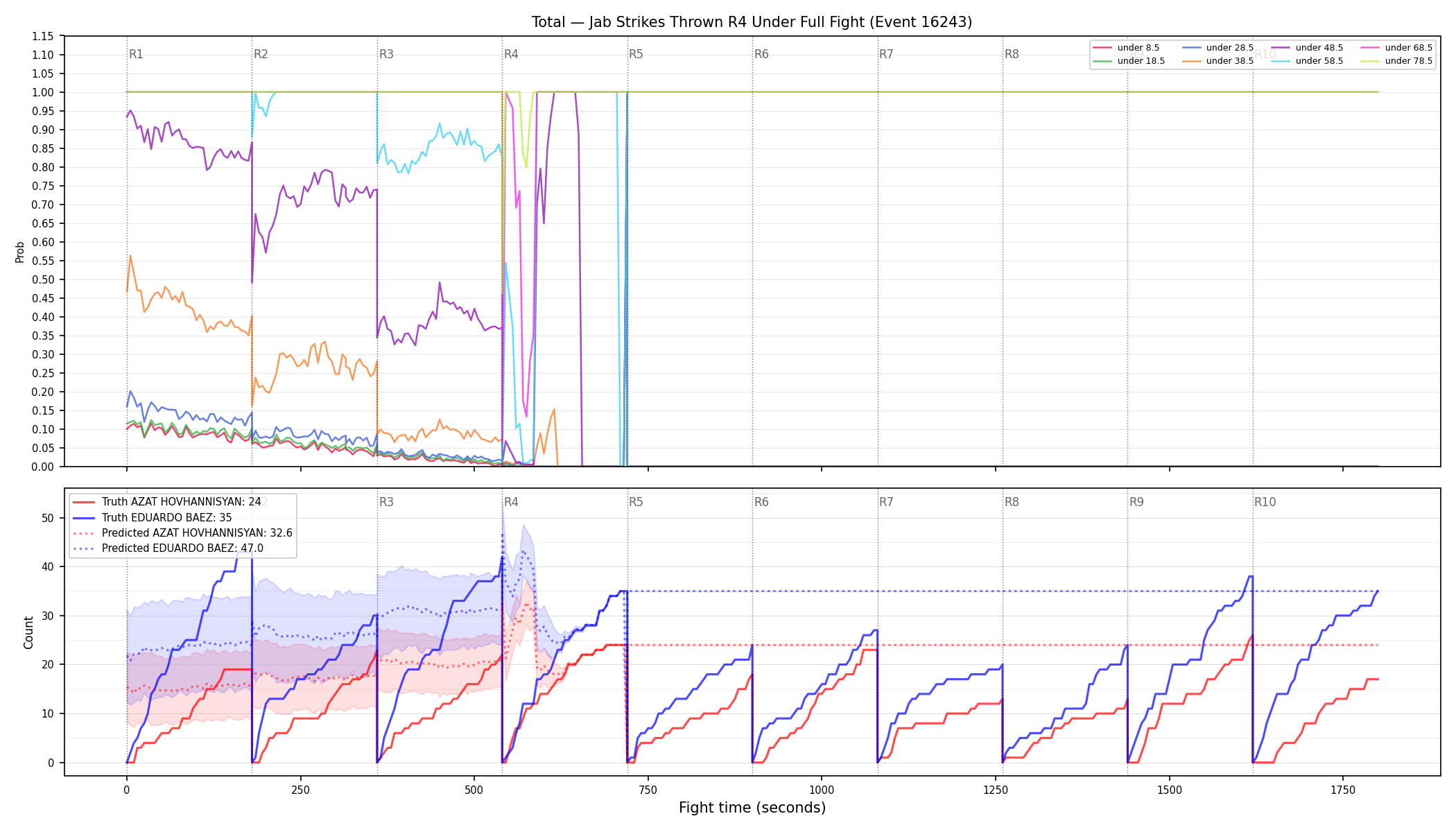Click the 0.50 tick on Prob axis

click(x=42, y=279)
